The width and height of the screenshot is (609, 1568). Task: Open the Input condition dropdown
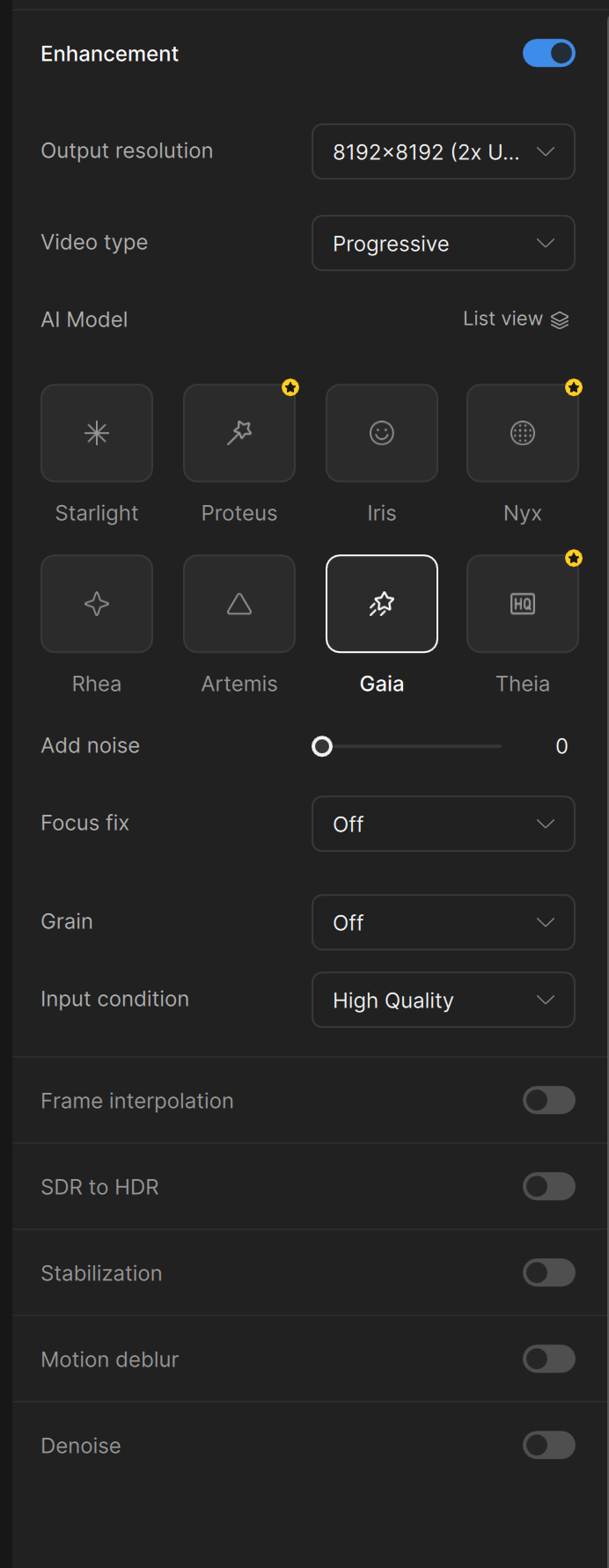[x=444, y=1000]
